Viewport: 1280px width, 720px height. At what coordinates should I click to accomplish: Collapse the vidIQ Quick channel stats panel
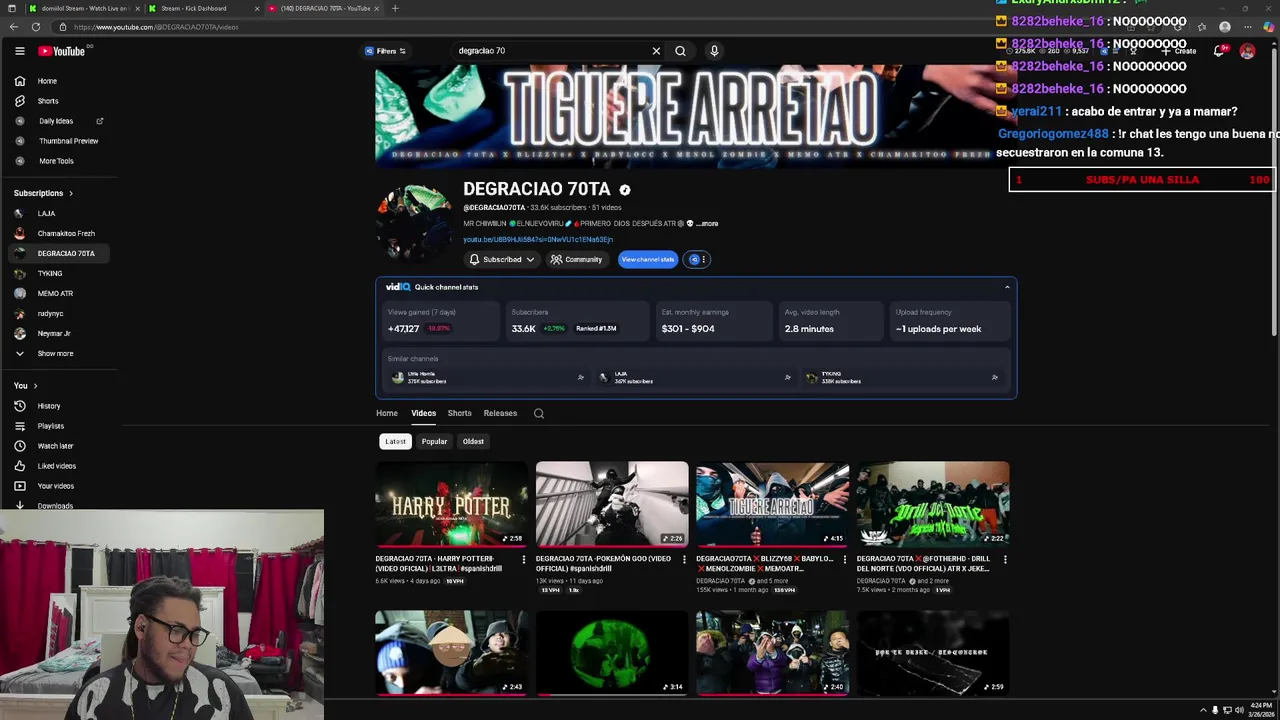coord(1007,287)
